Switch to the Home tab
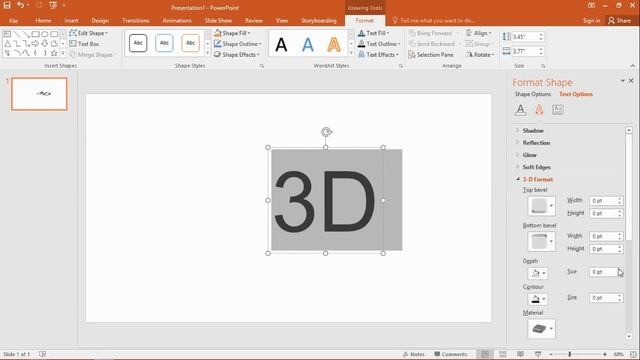The image size is (640, 360). pos(43,20)
